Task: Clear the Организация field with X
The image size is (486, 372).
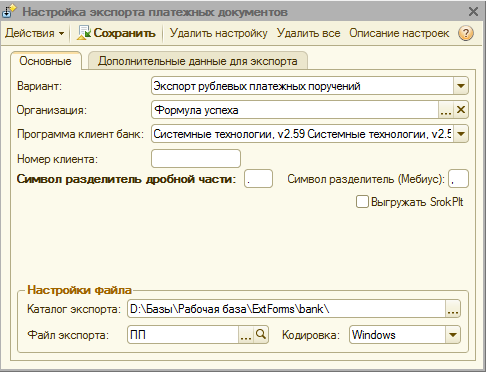Action: pos(461,110)
